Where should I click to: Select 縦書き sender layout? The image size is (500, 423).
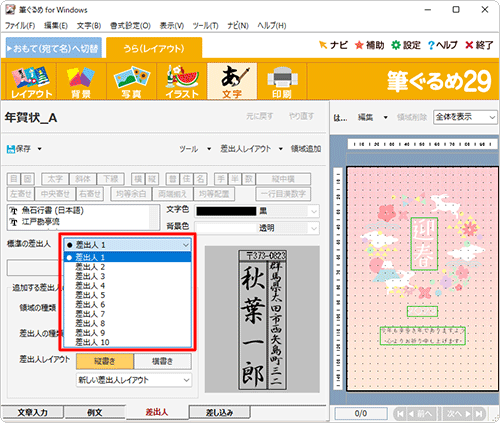tap(105, 361)
